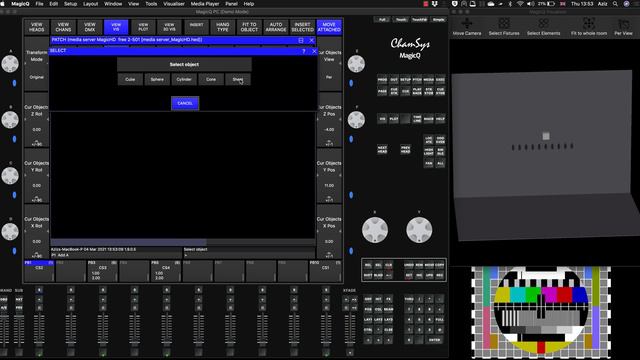The image size is (640, 360).
Task: Click the THRU key on keypad
Action: coord(409,299)
